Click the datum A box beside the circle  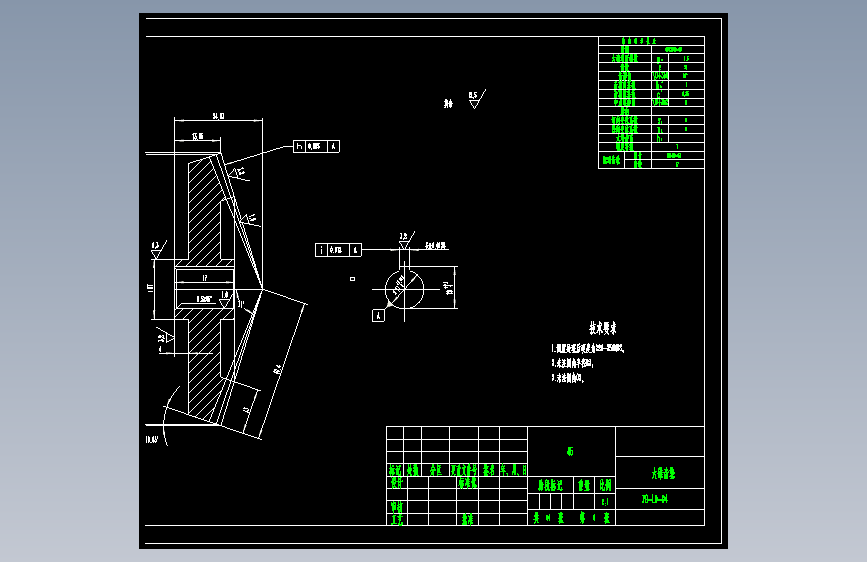pyautogui.click(x=378, y=315)
